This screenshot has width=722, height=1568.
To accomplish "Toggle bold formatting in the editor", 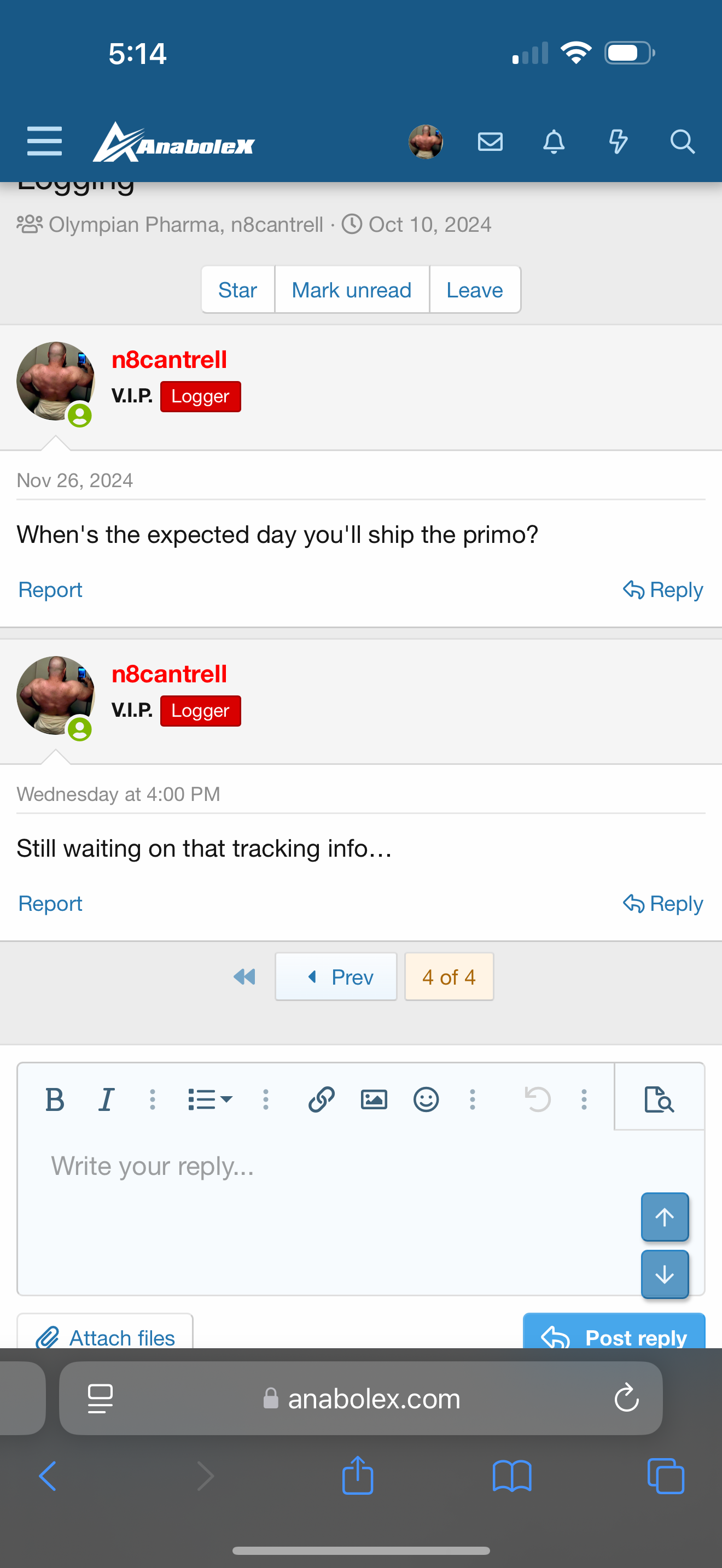I will point(55,1099).
